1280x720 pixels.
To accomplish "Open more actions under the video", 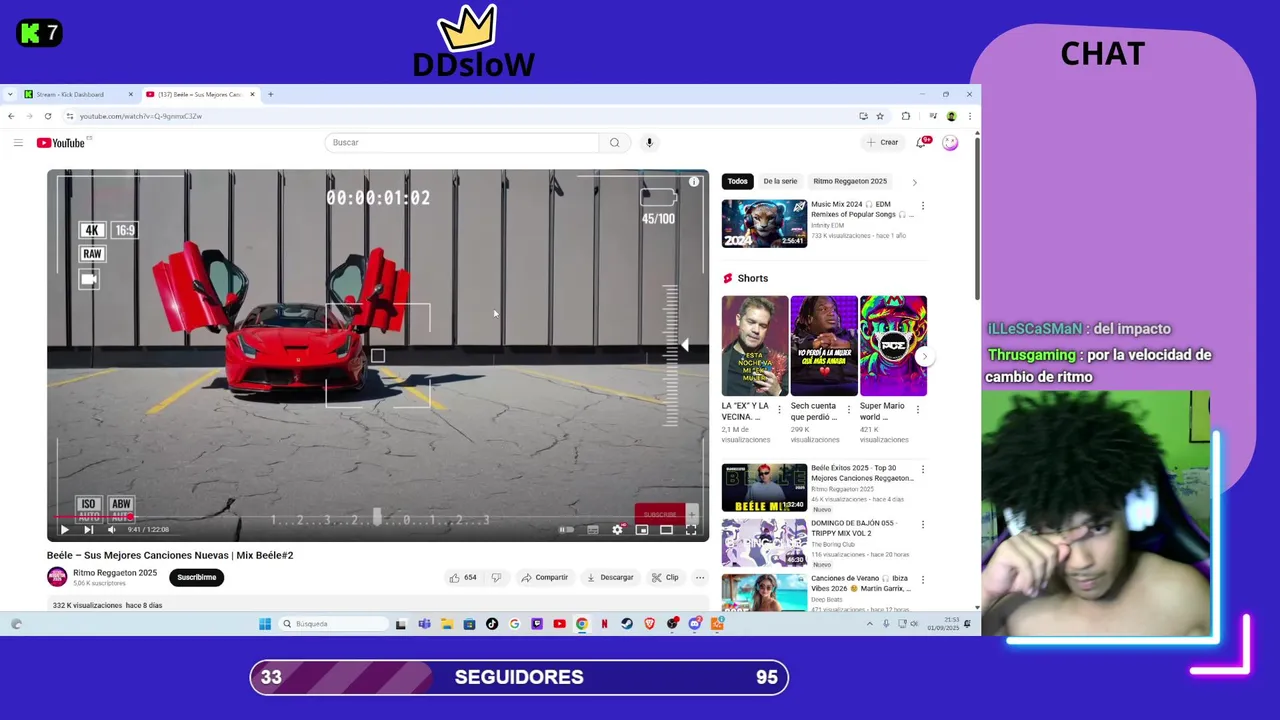I will pyautogui.click(x=700, y=577).
